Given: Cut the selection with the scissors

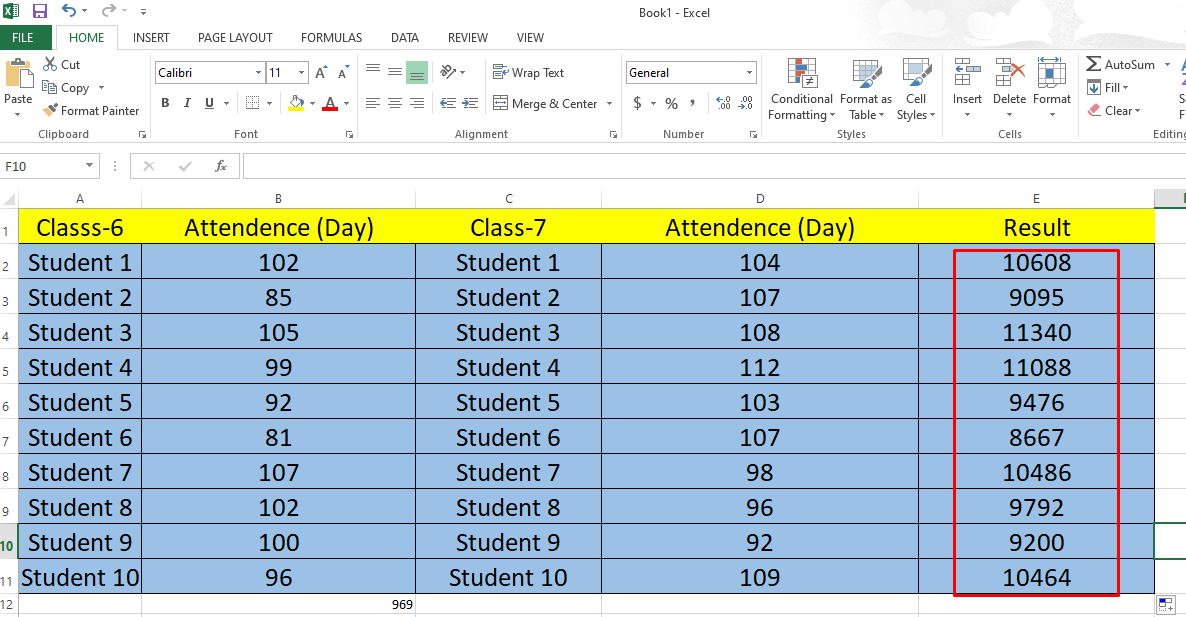Looking at the screenshot, I should [62, 65].
